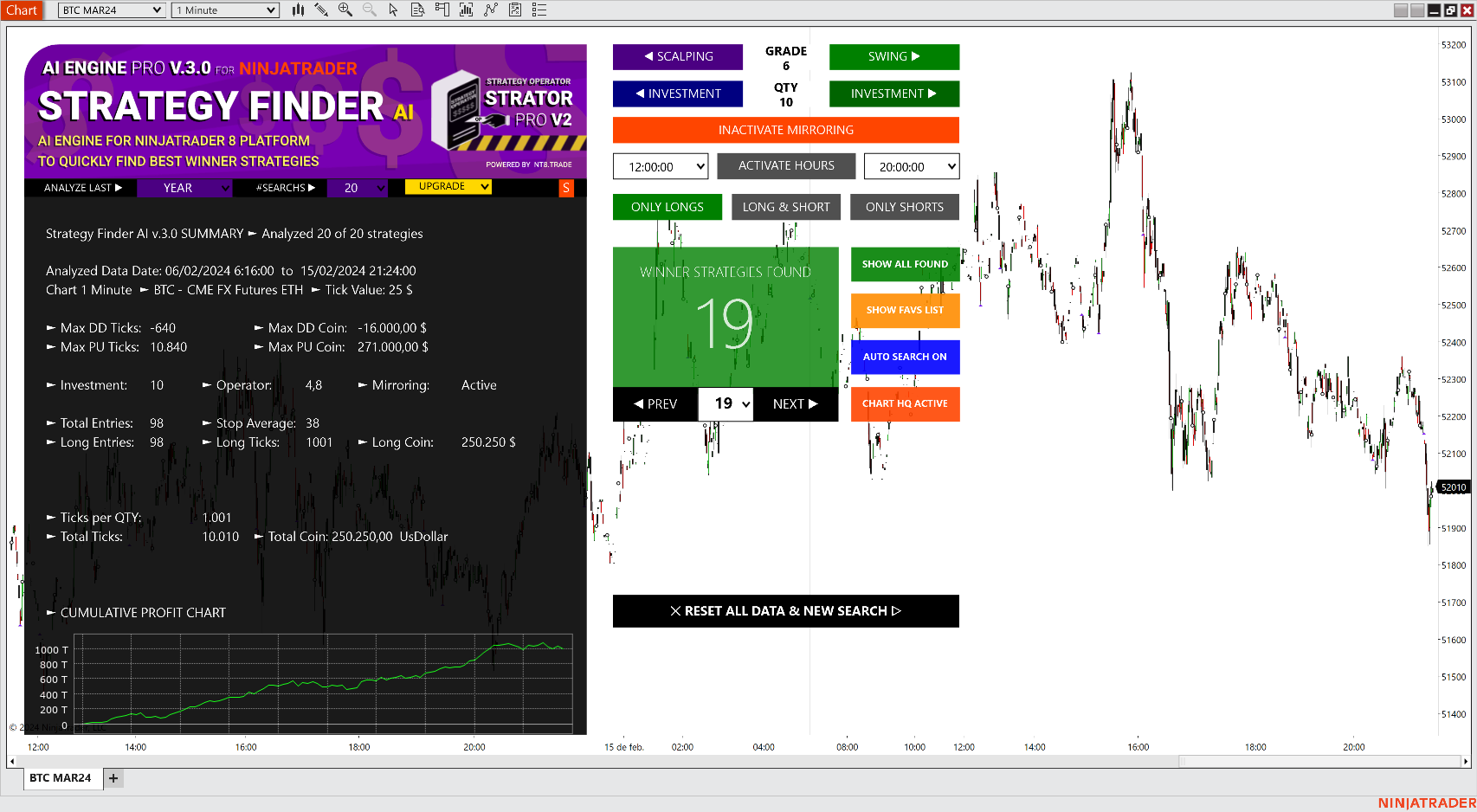Toggle Auto Search On
The image size is (1477, 812).
point(905,357)
